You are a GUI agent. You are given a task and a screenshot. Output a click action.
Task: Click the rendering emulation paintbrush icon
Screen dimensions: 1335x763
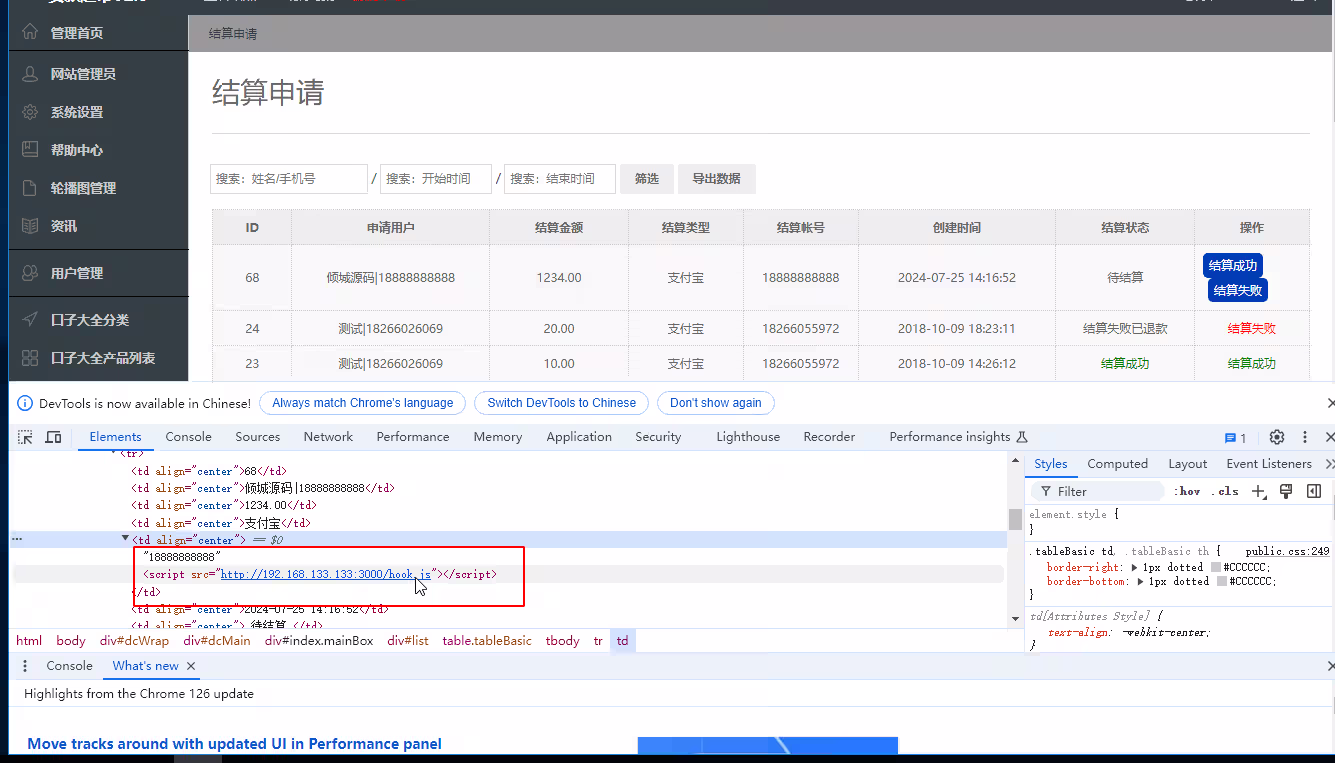click(x=1286, y=491)
